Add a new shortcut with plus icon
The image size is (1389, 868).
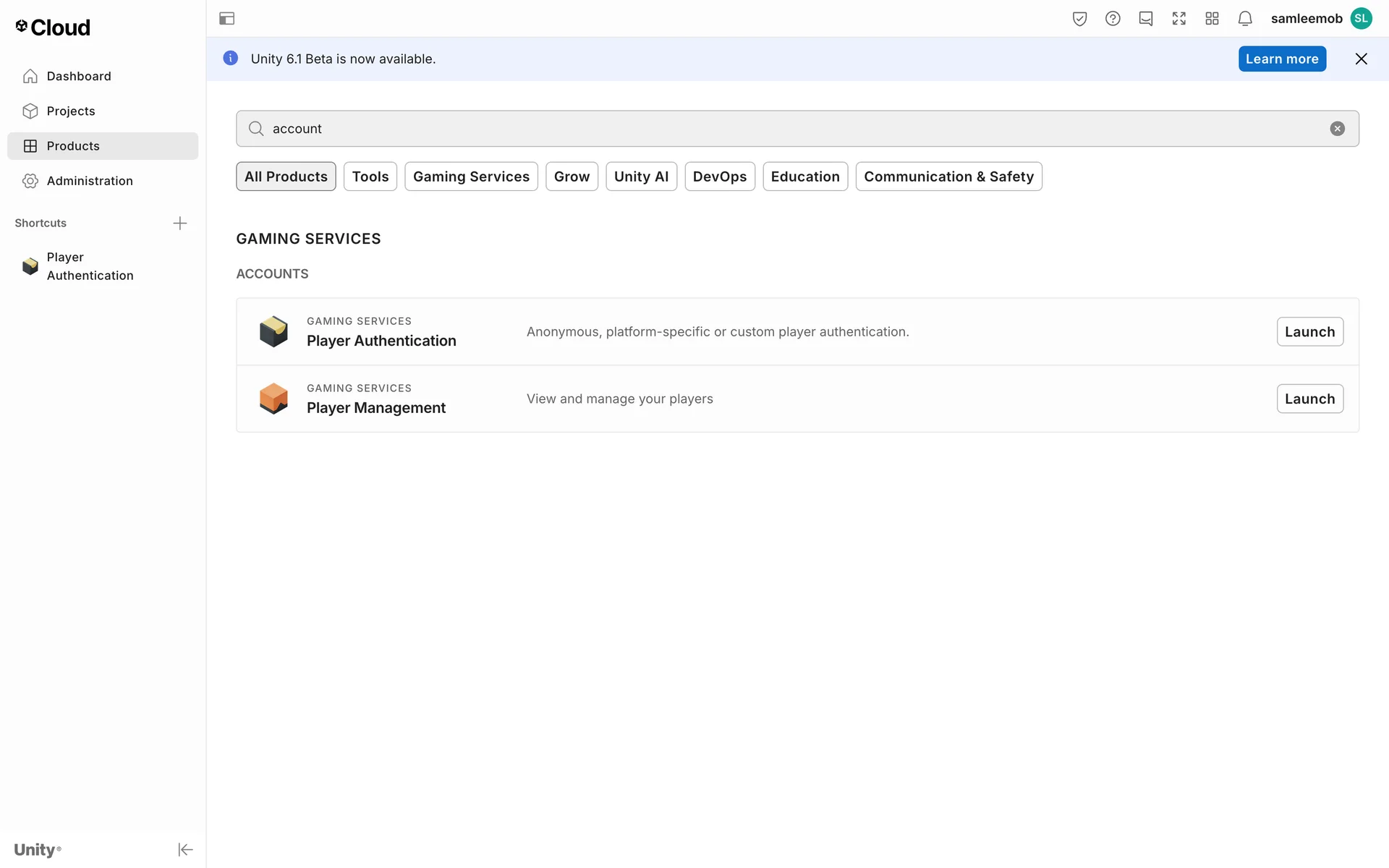(180, 224)
